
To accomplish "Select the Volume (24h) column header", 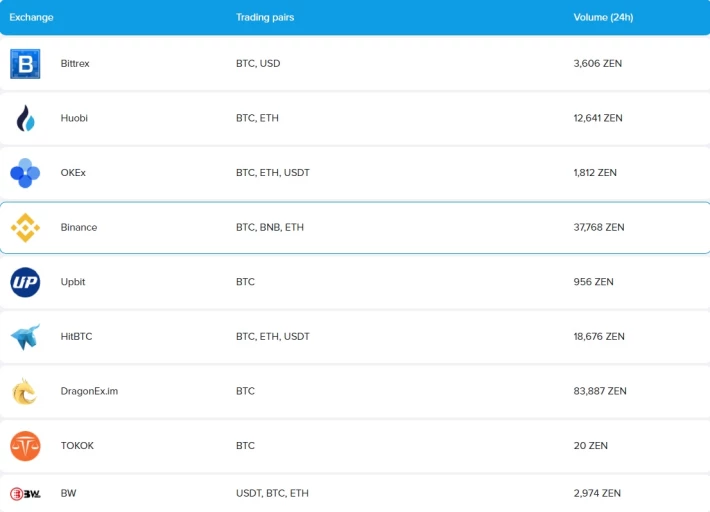I will click(603, 17).
